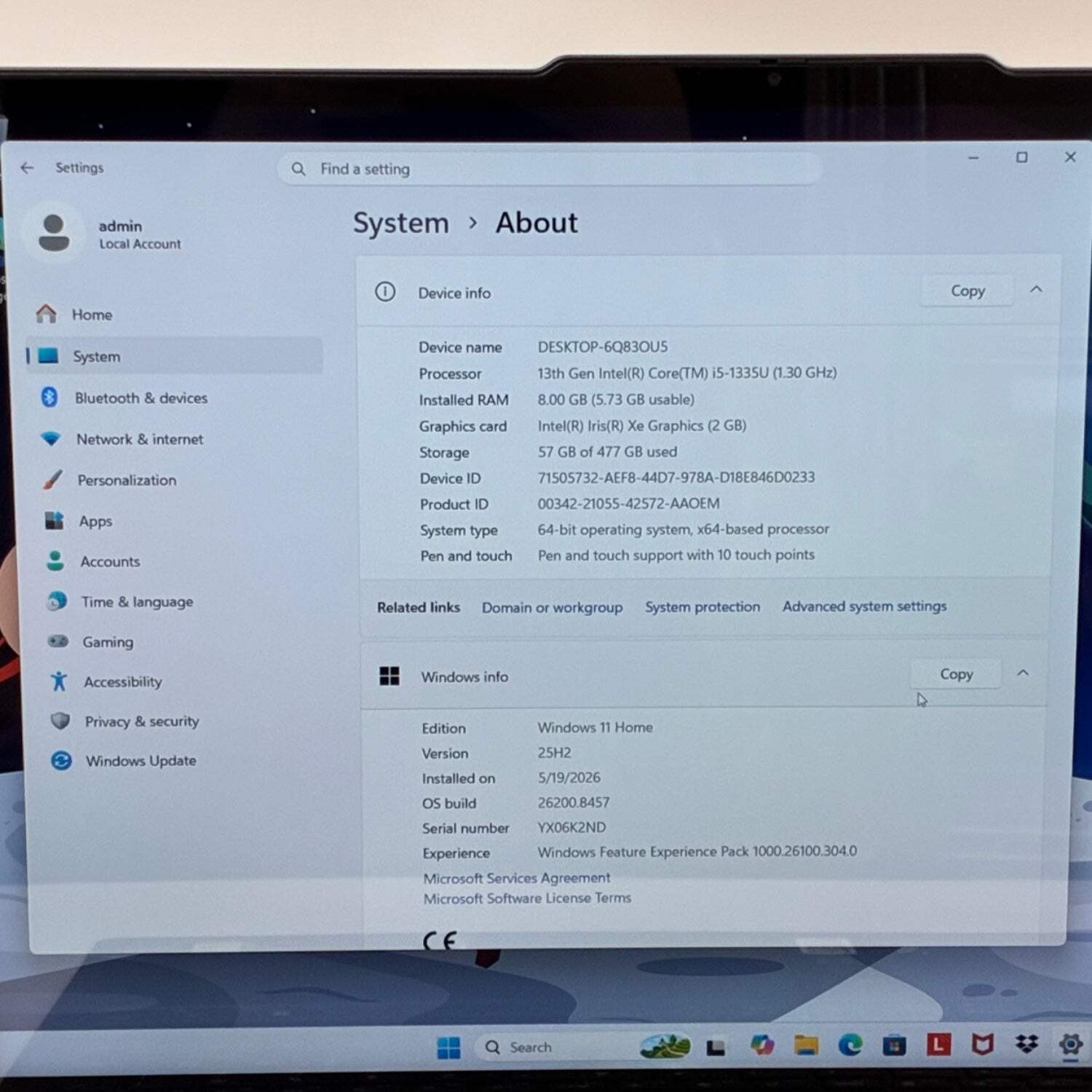Select serial number YX06K2ND
The width and height of the screenshot is (1092, 1092).
571,827
